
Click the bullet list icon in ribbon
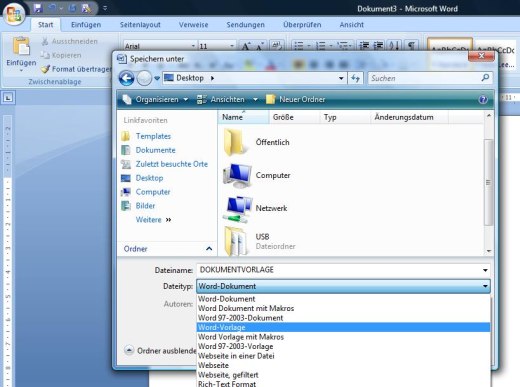click(299, 46)
